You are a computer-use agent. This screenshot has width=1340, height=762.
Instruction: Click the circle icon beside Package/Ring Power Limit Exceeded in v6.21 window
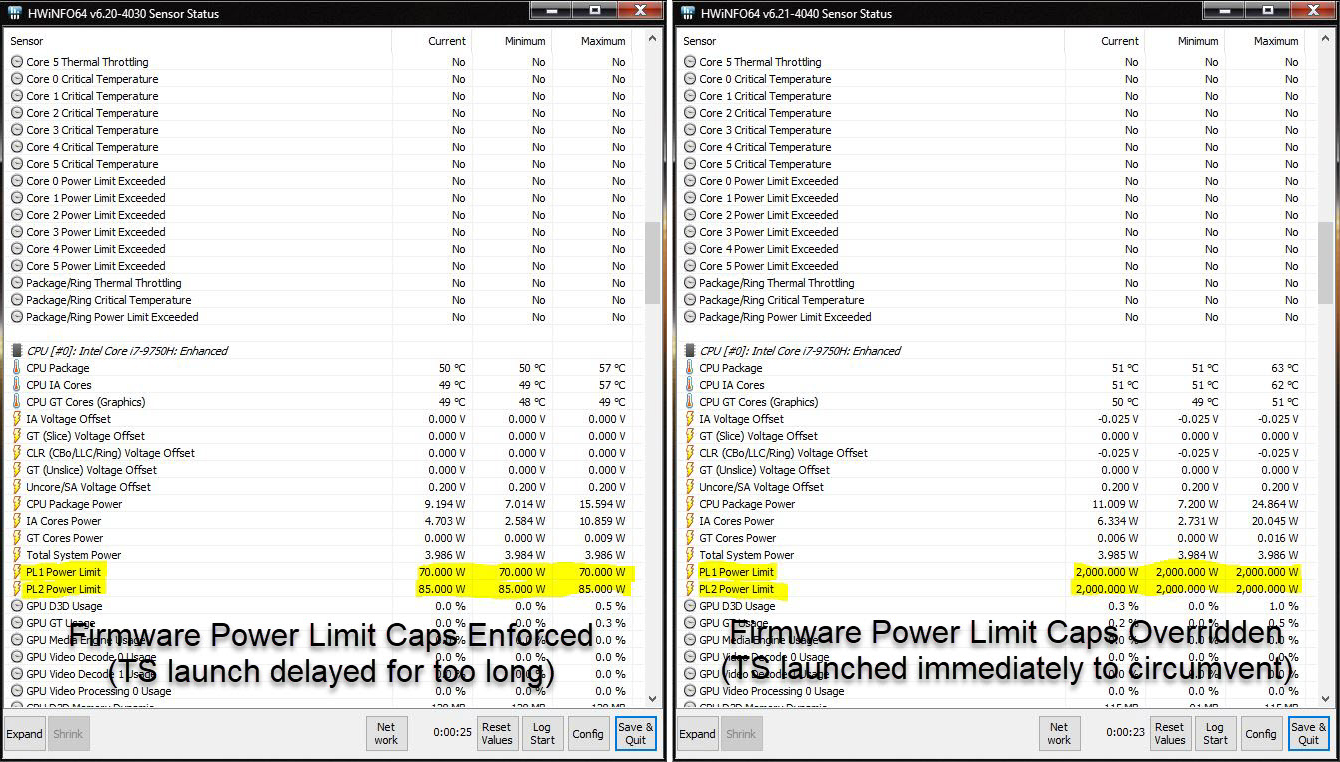(689, 317)
